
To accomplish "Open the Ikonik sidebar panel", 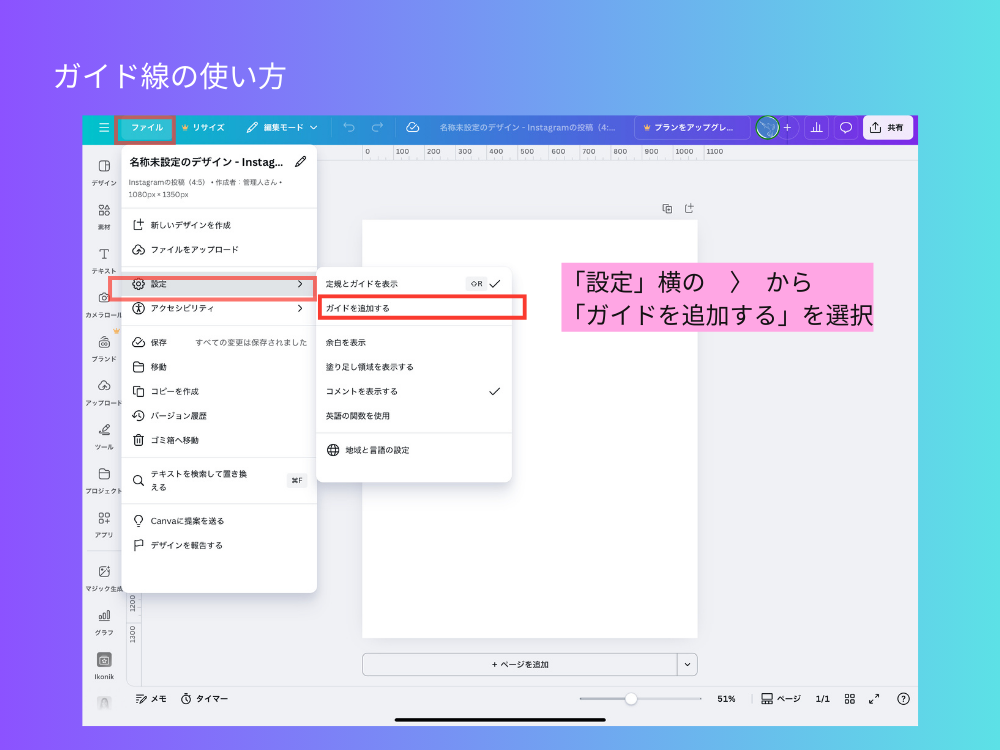I will coord(102,660).
